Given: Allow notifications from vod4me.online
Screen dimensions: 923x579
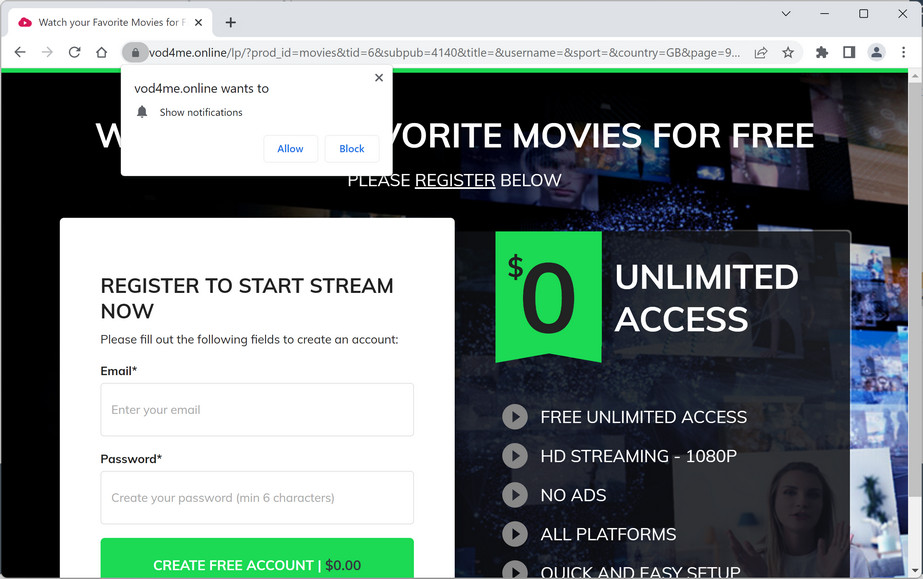Looking at the screenshot, I should 290,148.
